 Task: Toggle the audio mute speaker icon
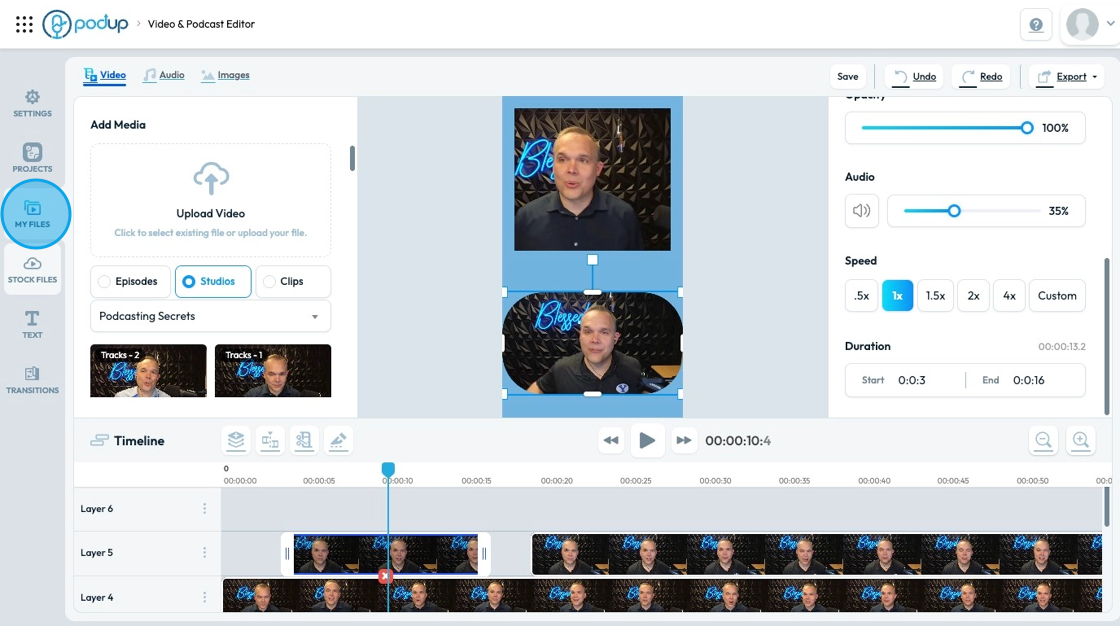coord(861,211)
